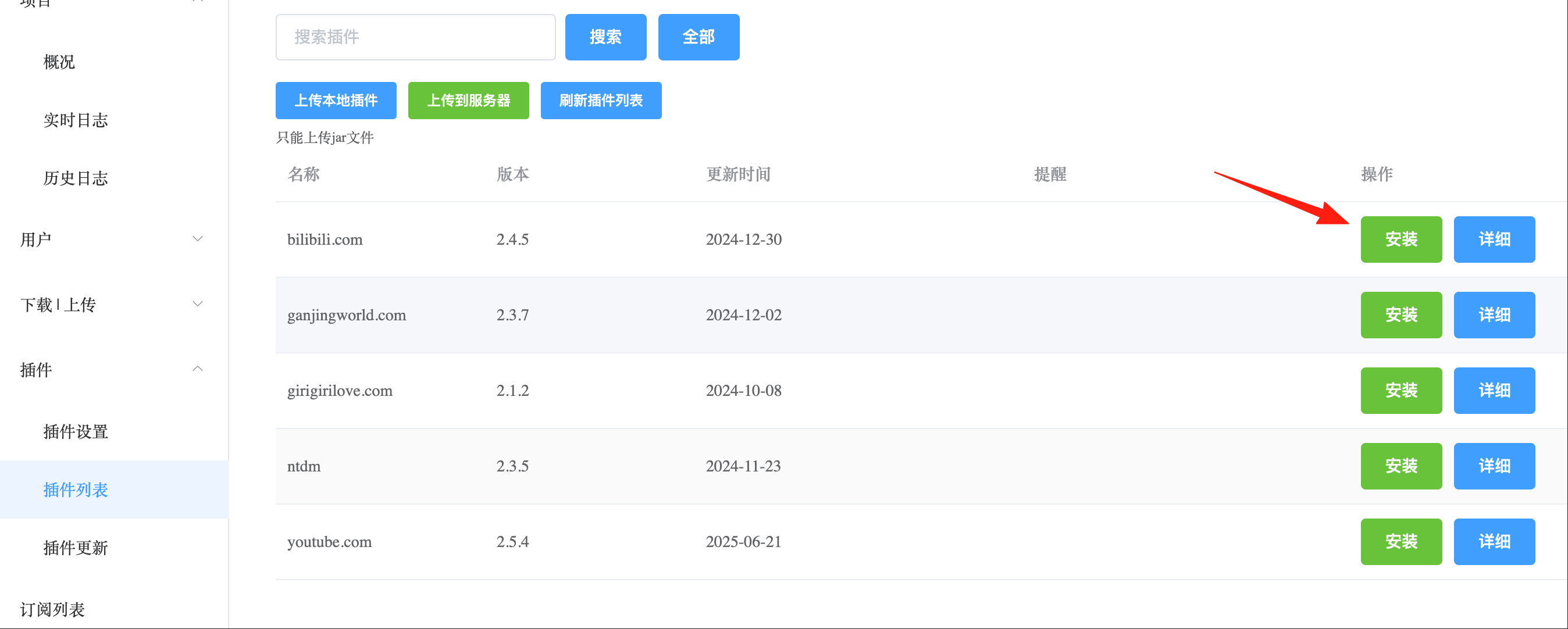This screenshot has width=1568, height=629.
Task: Click the 上传本地插件 button
Action: 336,101
